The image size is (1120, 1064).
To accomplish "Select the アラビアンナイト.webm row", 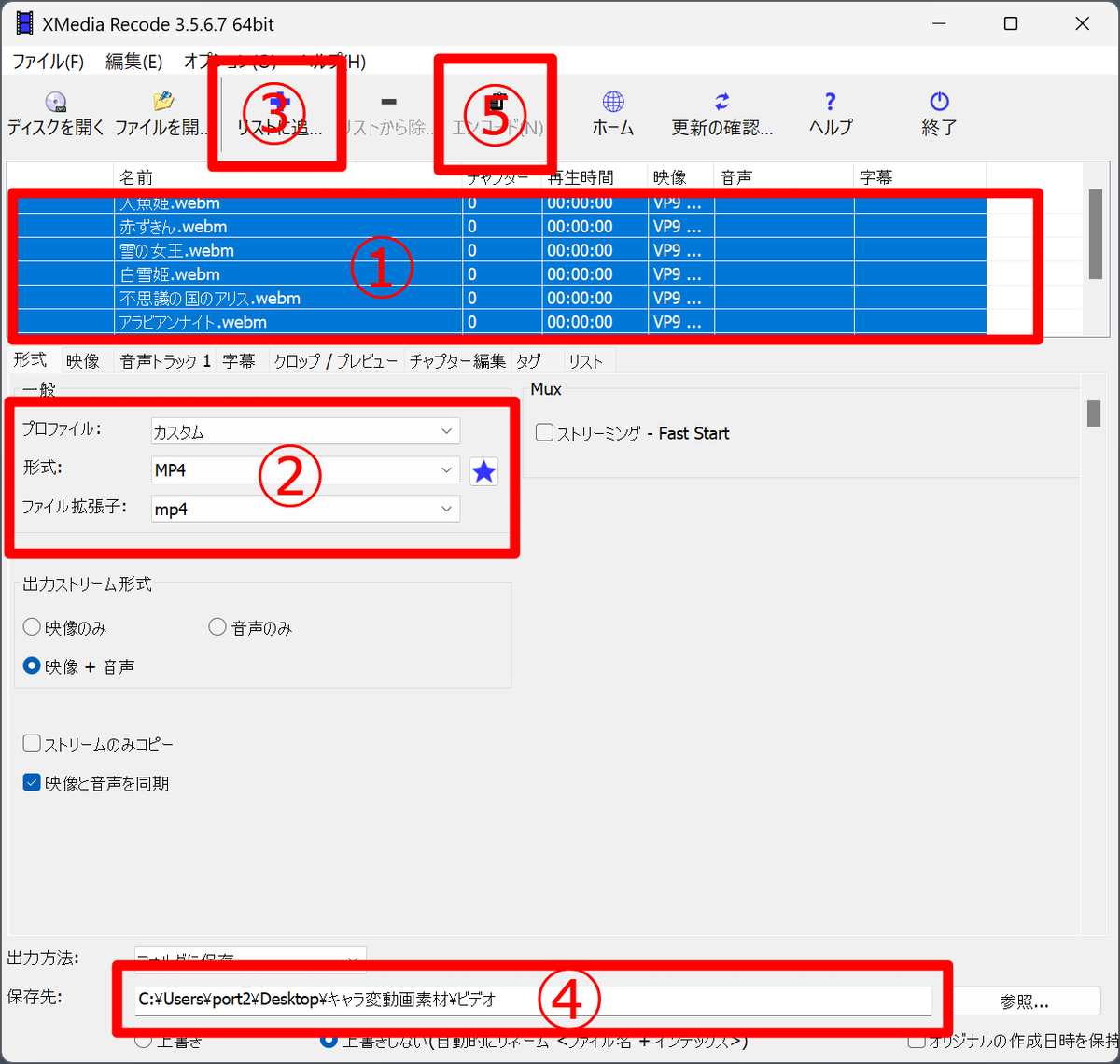I will coord(502,322).
